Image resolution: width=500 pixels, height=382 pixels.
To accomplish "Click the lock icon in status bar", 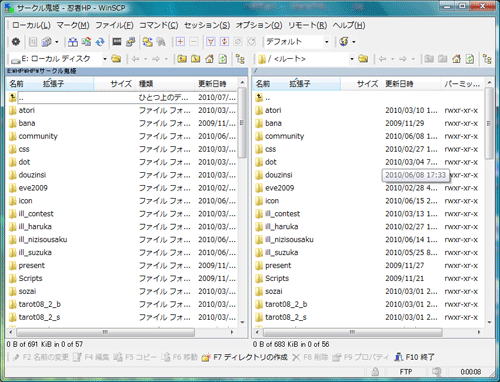I will pos(375,371).
